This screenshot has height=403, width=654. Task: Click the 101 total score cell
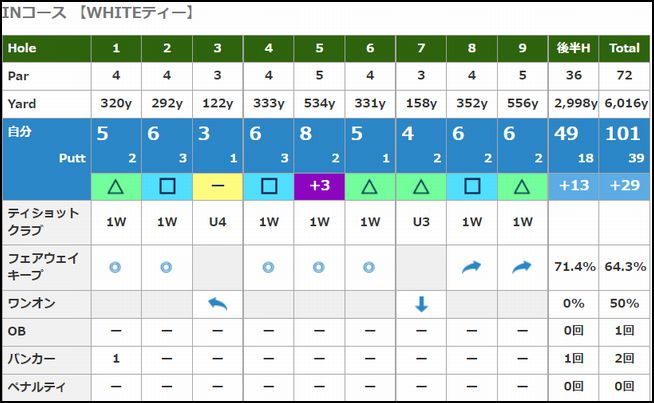click(x=624, y=136)
